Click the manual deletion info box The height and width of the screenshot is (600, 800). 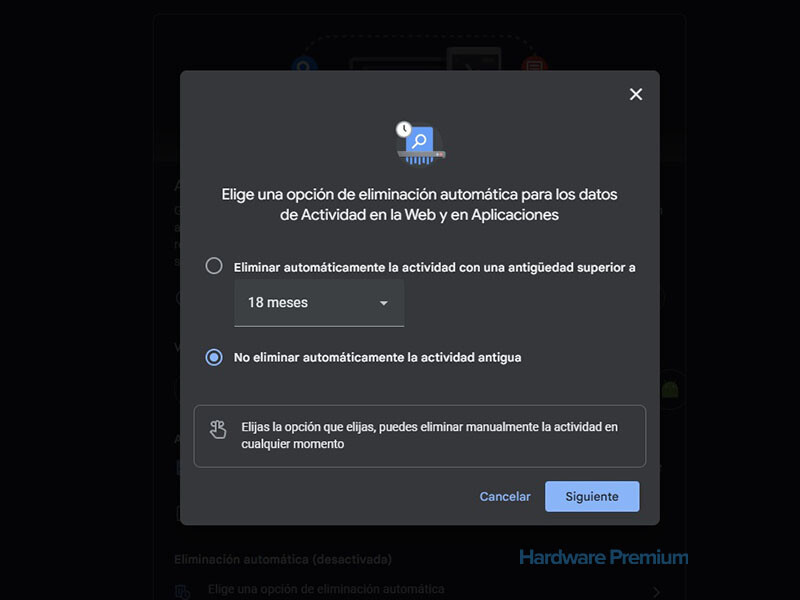coord(419,436)
